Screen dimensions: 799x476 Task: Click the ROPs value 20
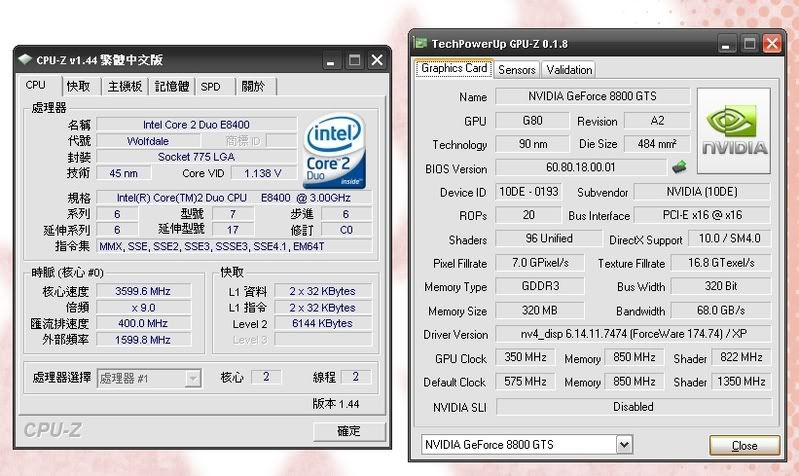coord(529,215)
